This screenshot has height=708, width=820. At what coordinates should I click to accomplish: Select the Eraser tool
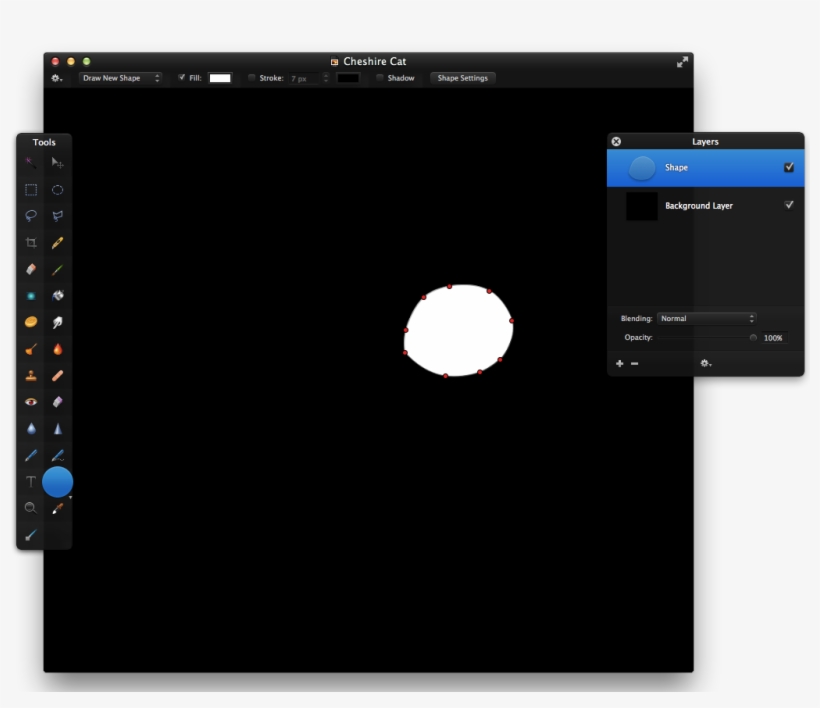point(31,269)
